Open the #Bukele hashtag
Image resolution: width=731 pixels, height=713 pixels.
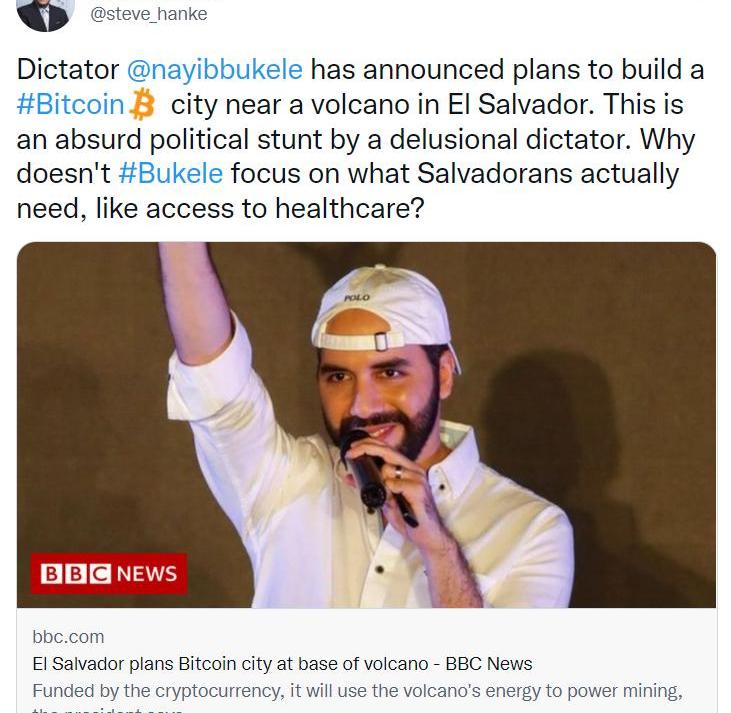point(170,173)
